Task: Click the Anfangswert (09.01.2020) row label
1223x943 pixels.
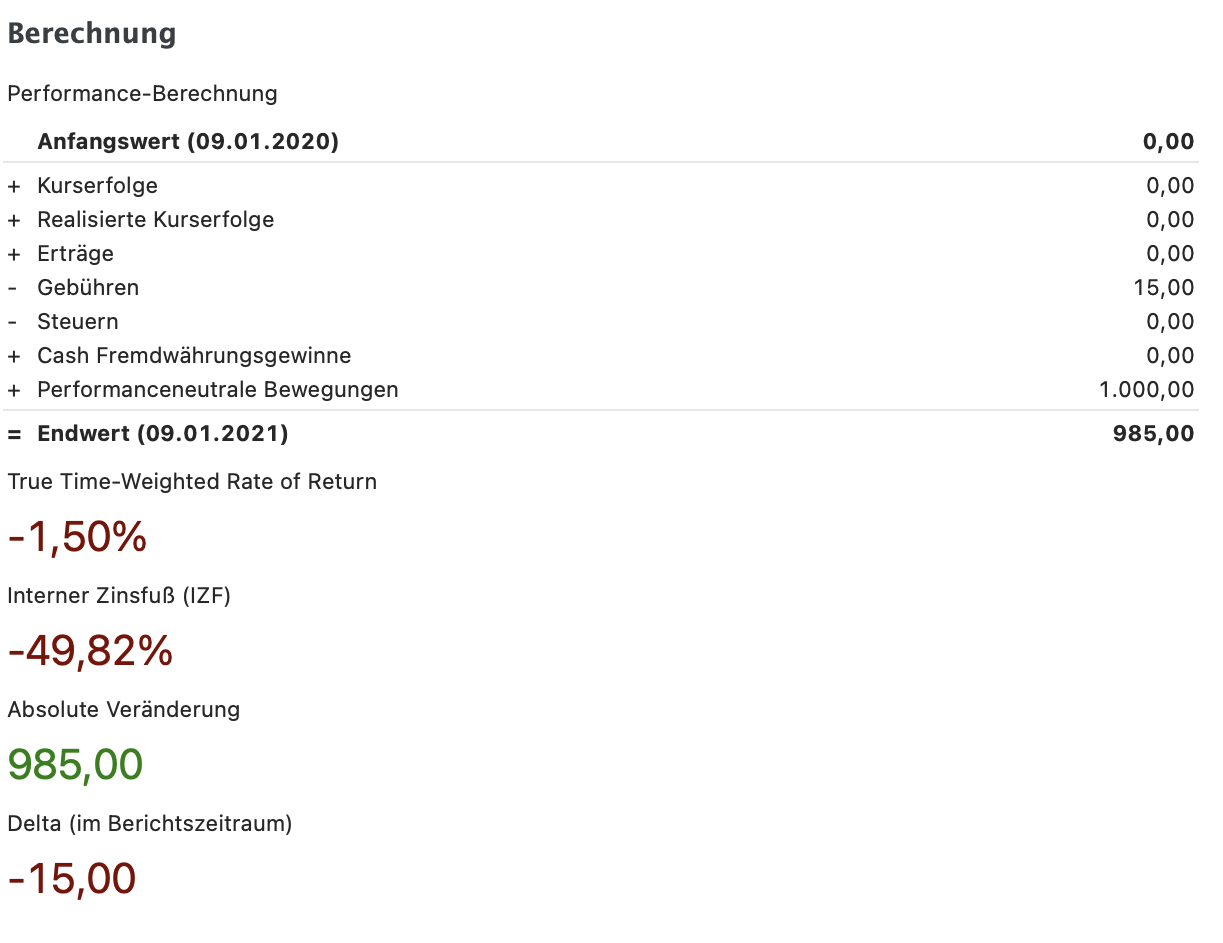Action: click(x=188, y=142)
